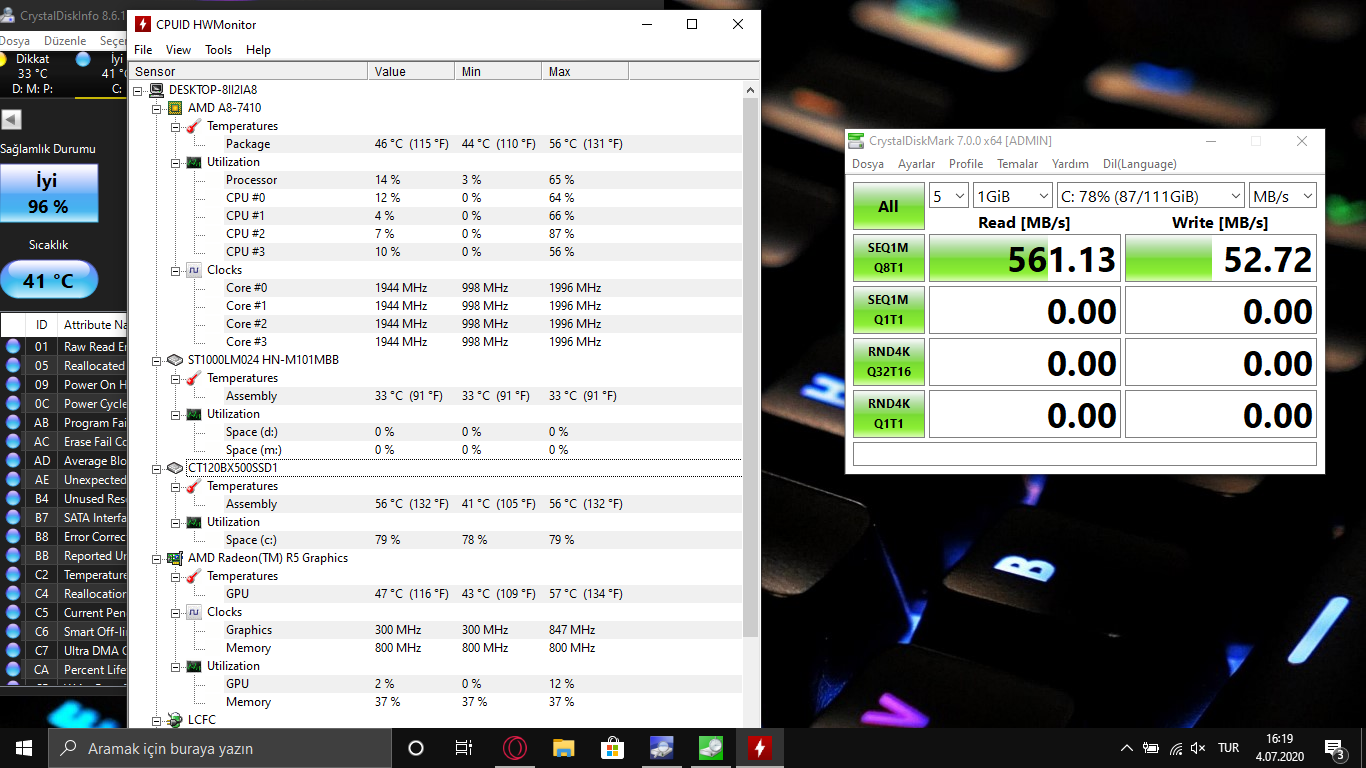This screenshot has height=768, width=1366.
Task: Run the SEQ1M Q8T1 test
Action: point(888,259)
